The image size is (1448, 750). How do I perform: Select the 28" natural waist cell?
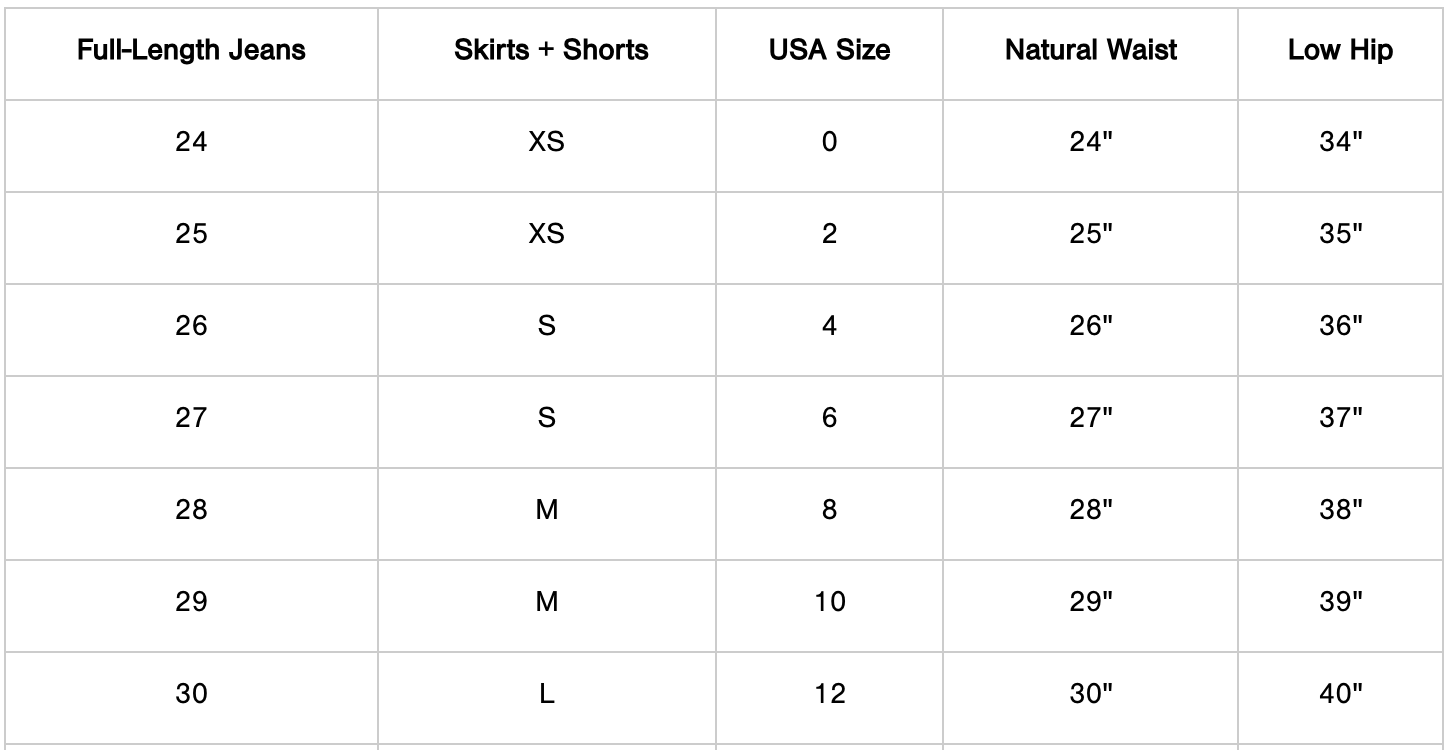click(x=1091, y=510)
